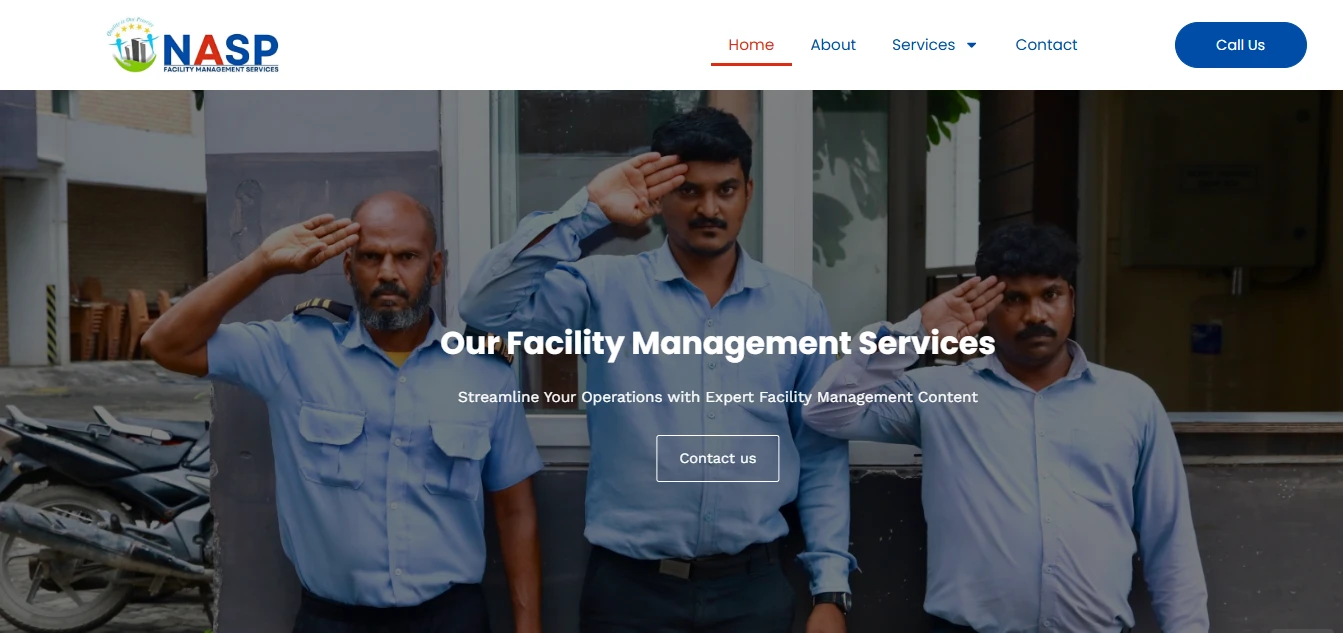Navigate to the Contact menu link

[1046, 45]
